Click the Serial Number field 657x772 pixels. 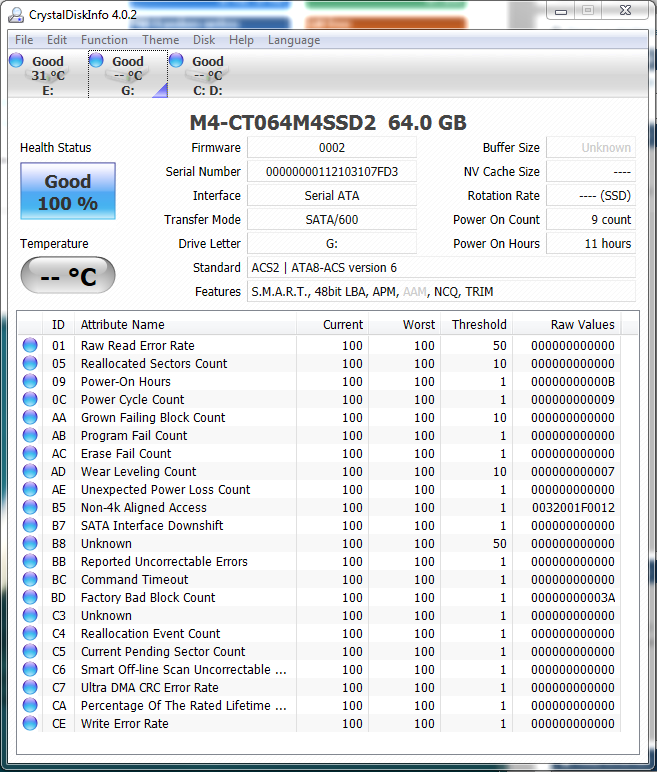tap(332, 172)
